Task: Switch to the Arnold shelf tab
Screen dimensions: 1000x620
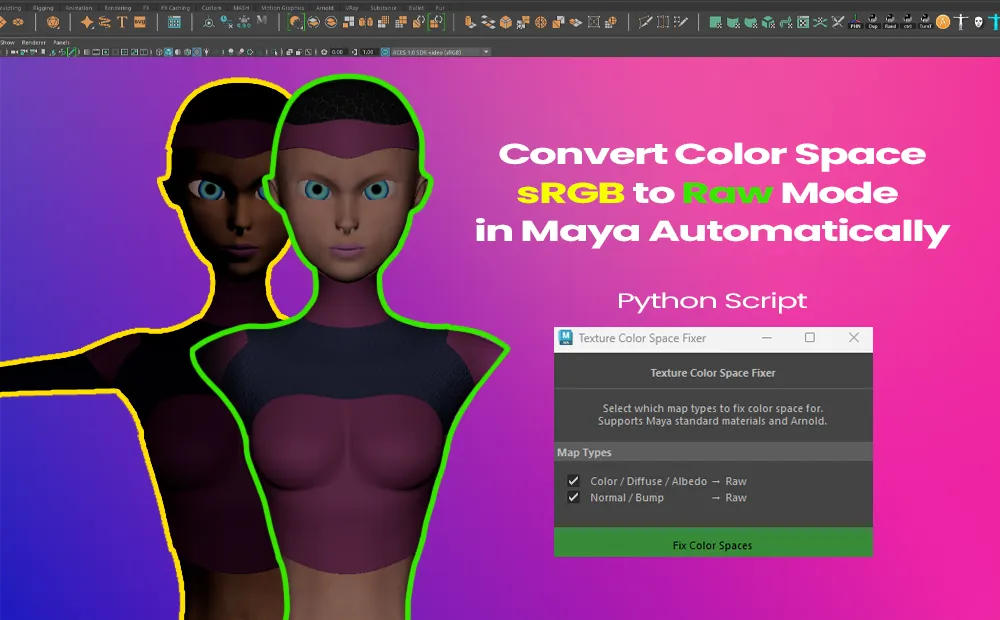Action: 325,7
